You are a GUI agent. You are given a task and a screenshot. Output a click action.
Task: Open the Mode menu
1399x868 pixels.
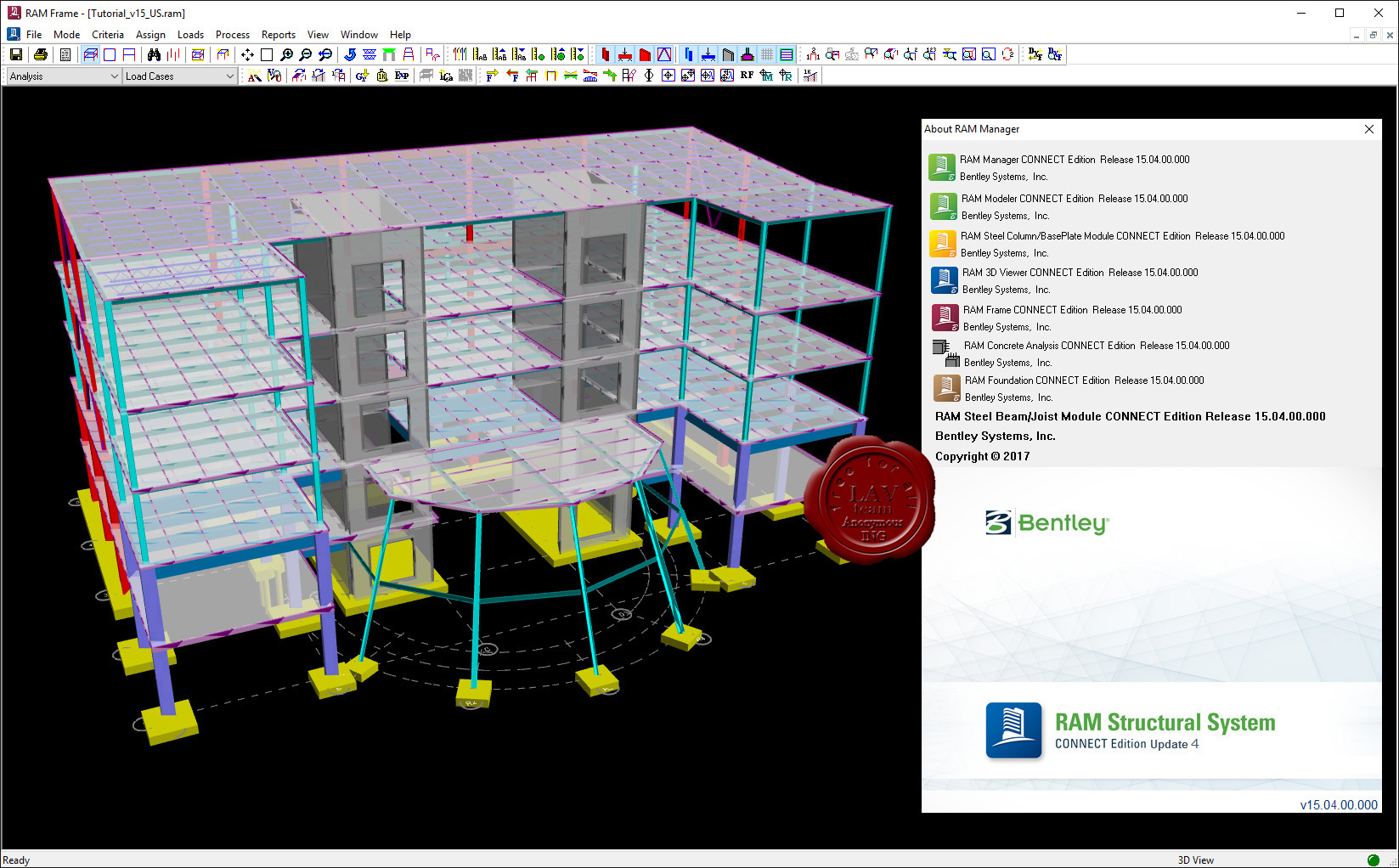(66, 35)
